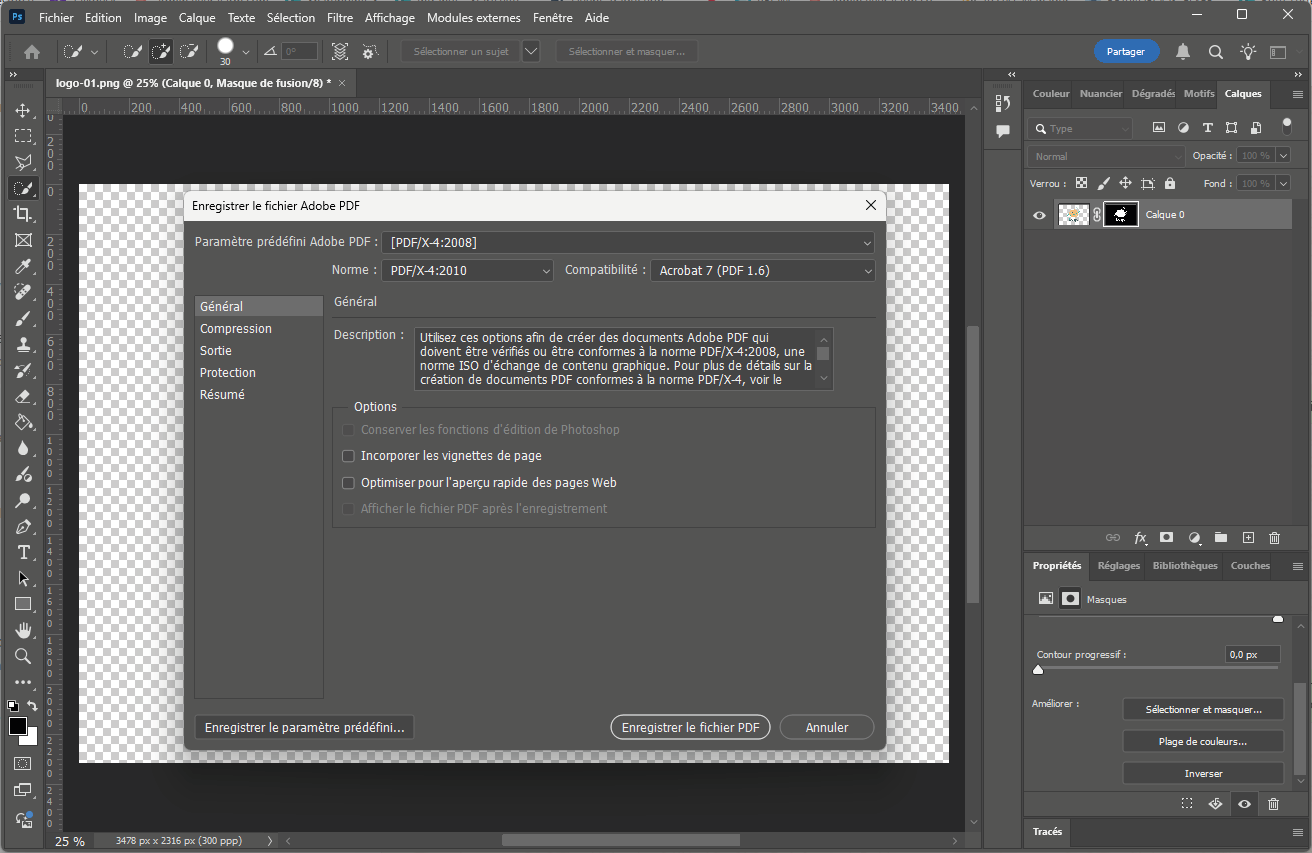
Task: Click the notifications bell icon
Action: coord(1183,52)
